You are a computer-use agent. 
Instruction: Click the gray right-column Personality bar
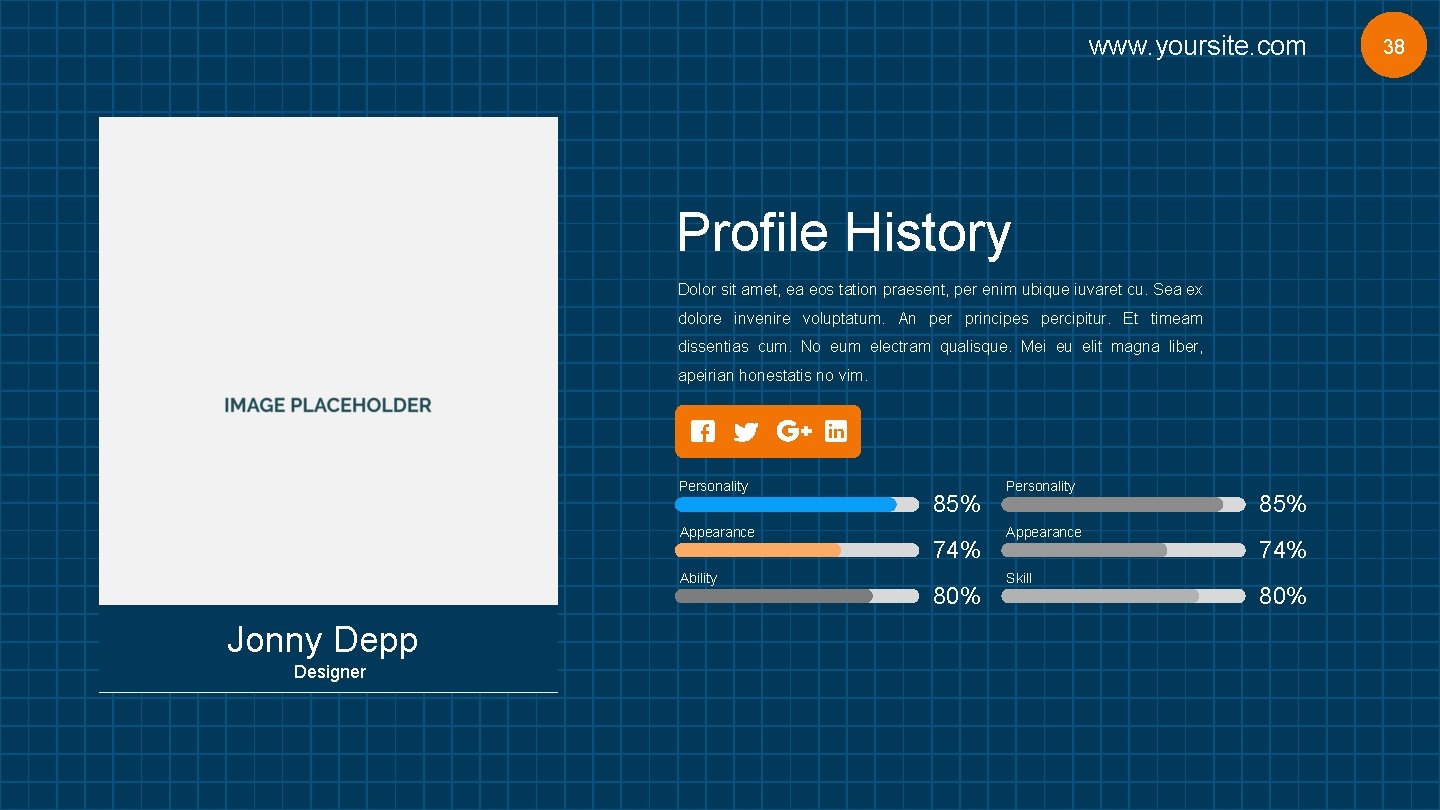click(x=1123, y=504)
